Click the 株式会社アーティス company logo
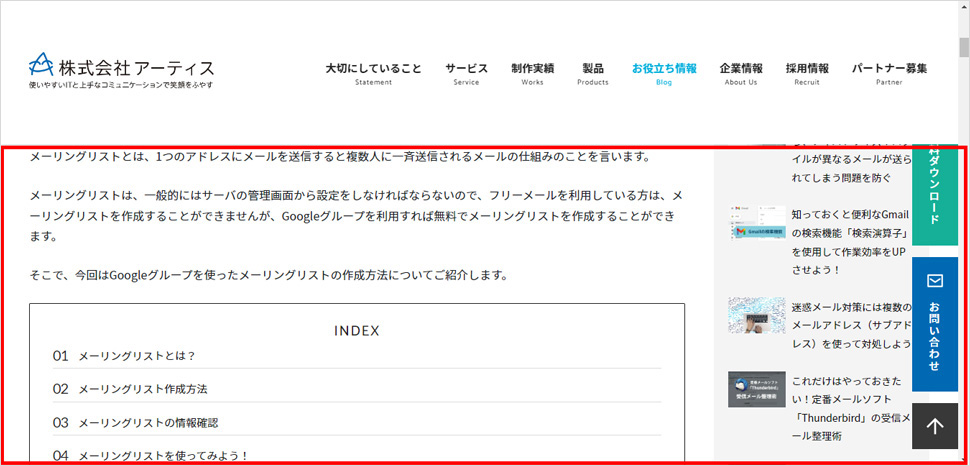Image resolution: width=970 pixels, height=466 pixels. (121, 71)
